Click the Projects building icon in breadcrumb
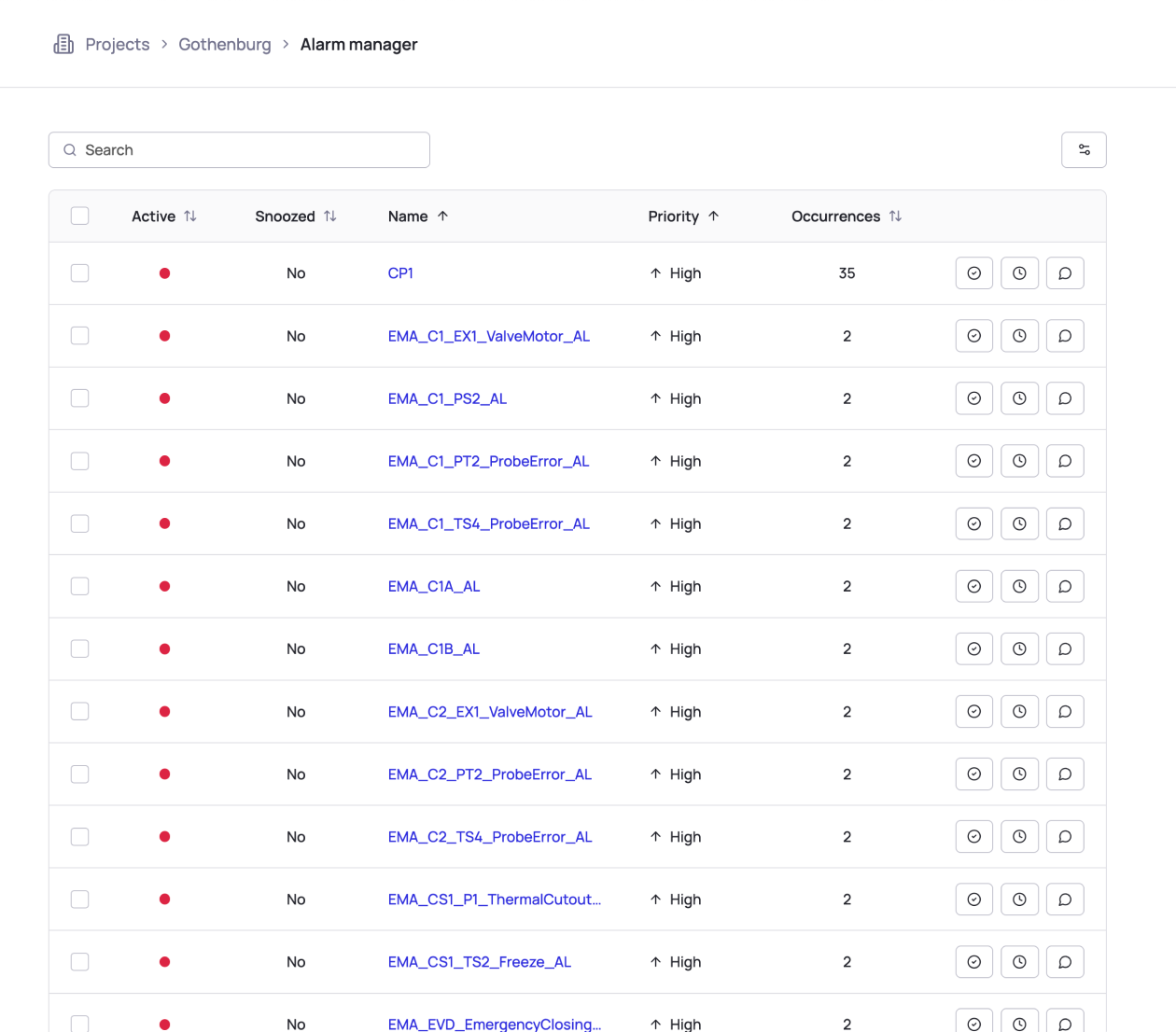The height and width of the screenshot is (1032, 1176). (63, 44)
